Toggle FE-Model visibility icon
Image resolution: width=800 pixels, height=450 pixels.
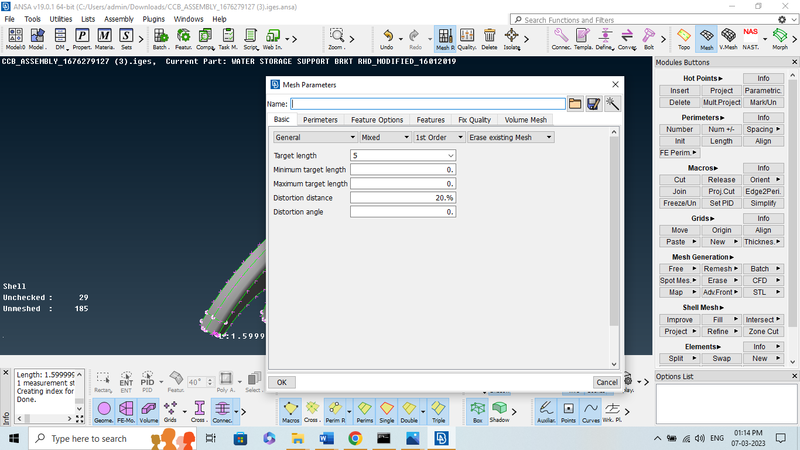(x=126, y=411)
